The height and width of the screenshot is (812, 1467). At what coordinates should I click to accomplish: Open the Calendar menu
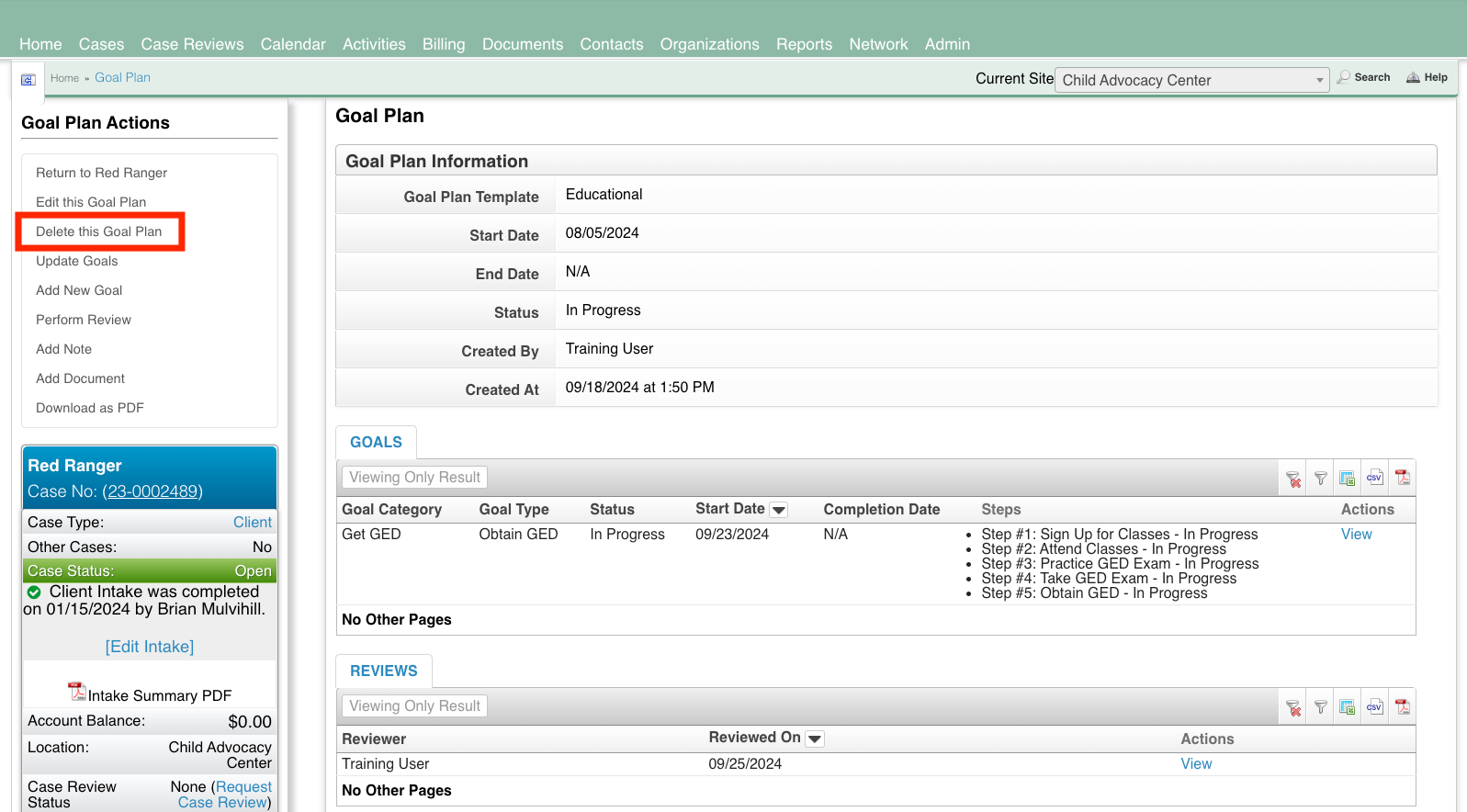[x=293, y=44]
